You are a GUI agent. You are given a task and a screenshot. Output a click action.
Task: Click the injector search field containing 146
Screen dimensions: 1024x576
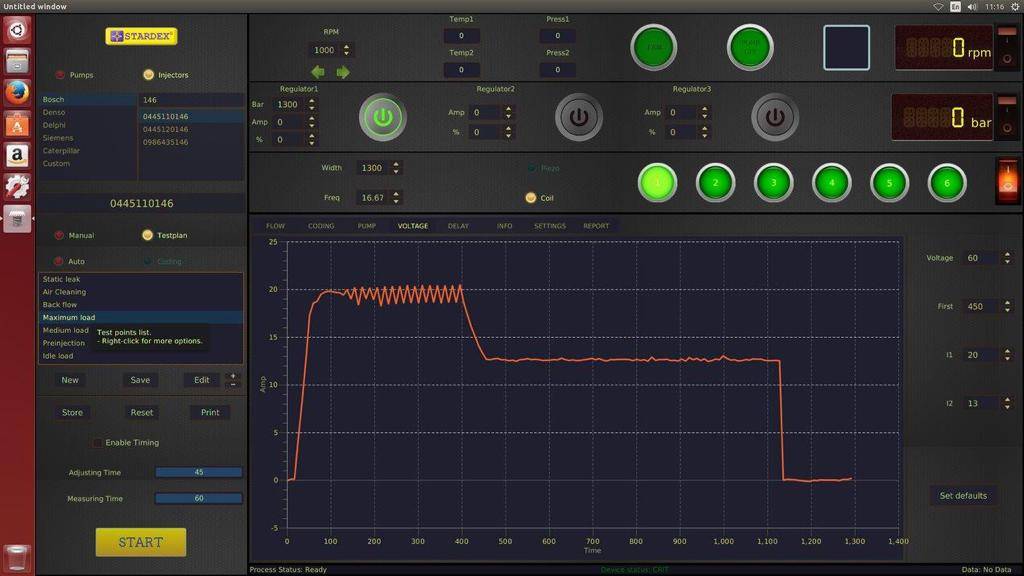[191, 100]
